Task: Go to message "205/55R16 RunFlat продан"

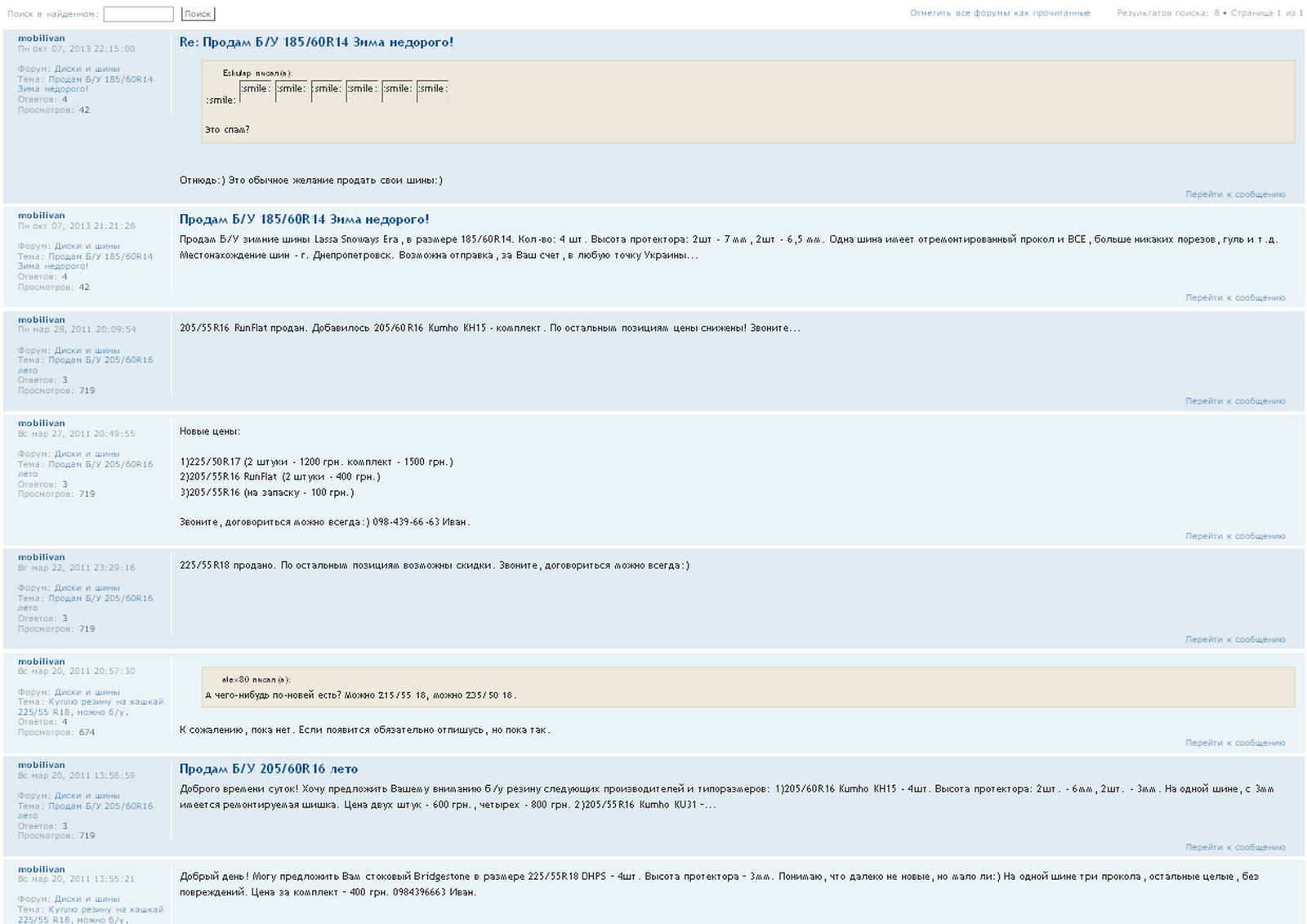Action: click(1234, 401)
